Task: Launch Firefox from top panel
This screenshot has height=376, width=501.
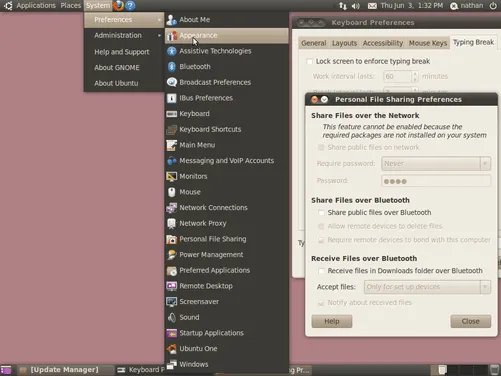Action: pos(118,5)
